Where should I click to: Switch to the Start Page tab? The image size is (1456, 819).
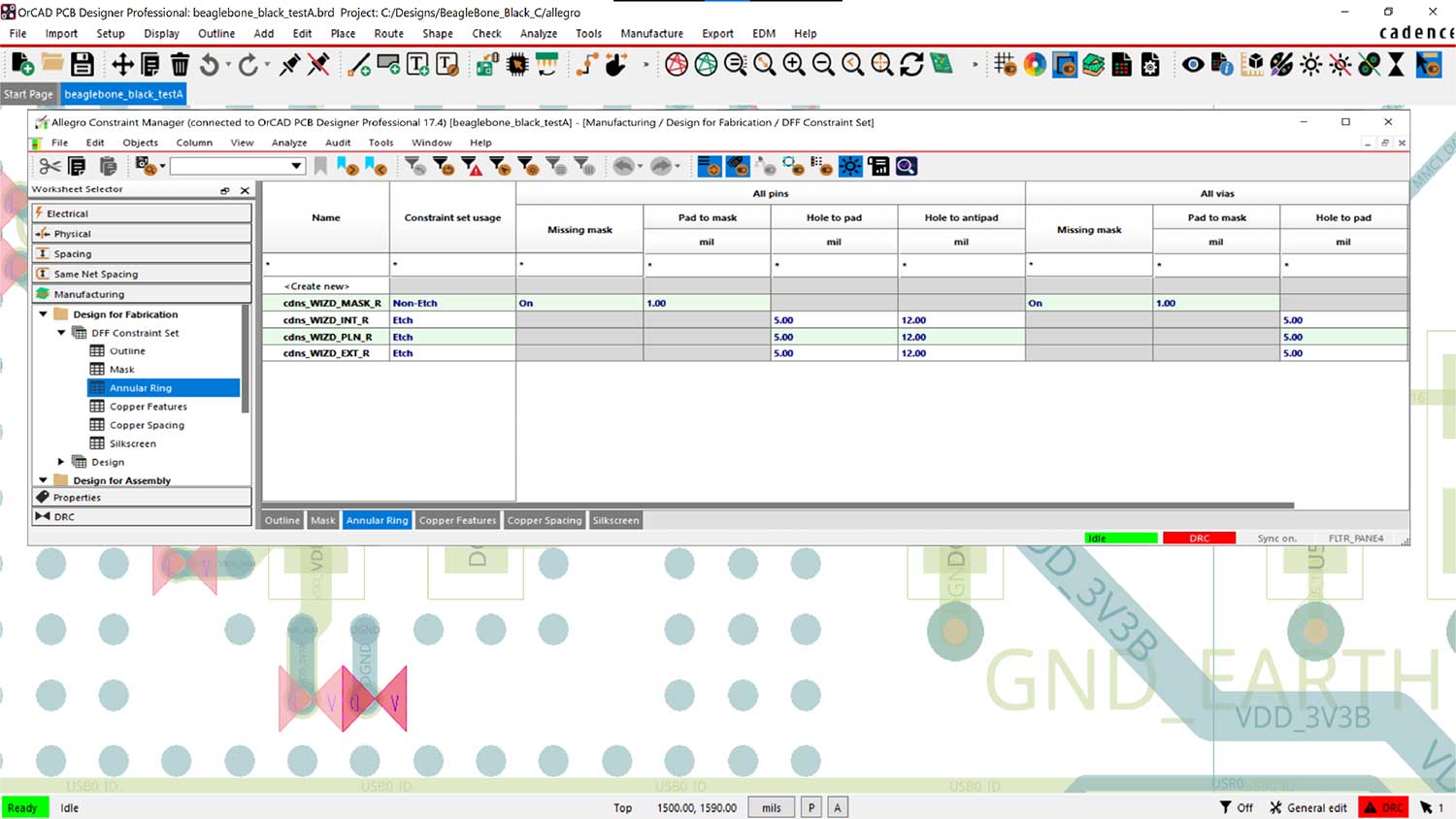(28, 94)
